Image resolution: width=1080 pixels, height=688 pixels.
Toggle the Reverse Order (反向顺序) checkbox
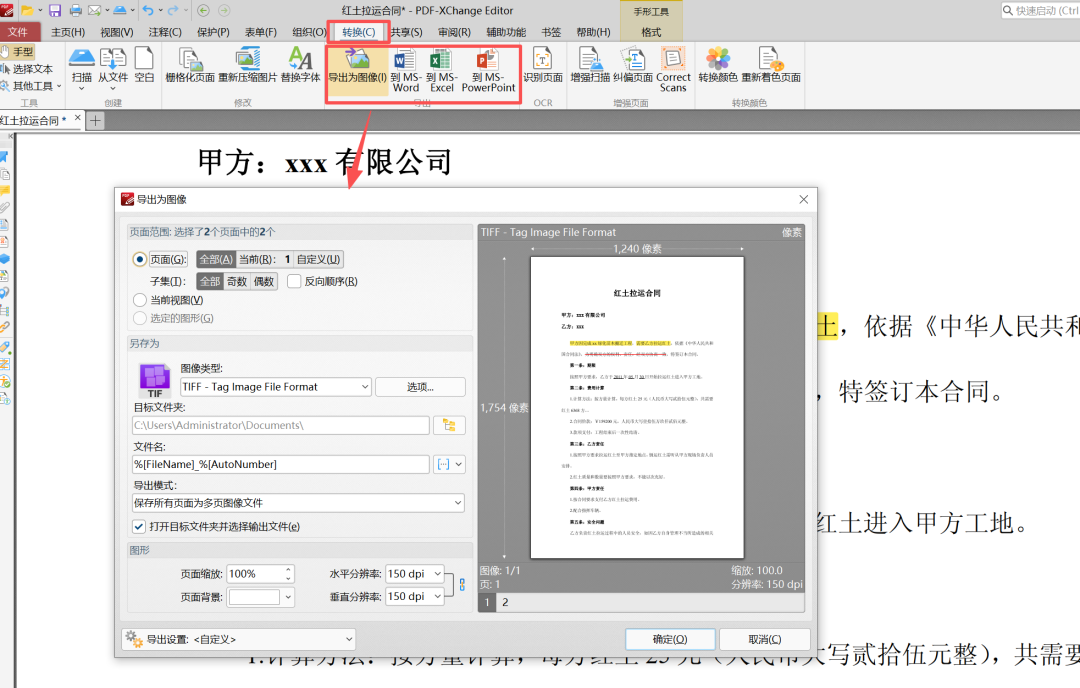[294, 281]
